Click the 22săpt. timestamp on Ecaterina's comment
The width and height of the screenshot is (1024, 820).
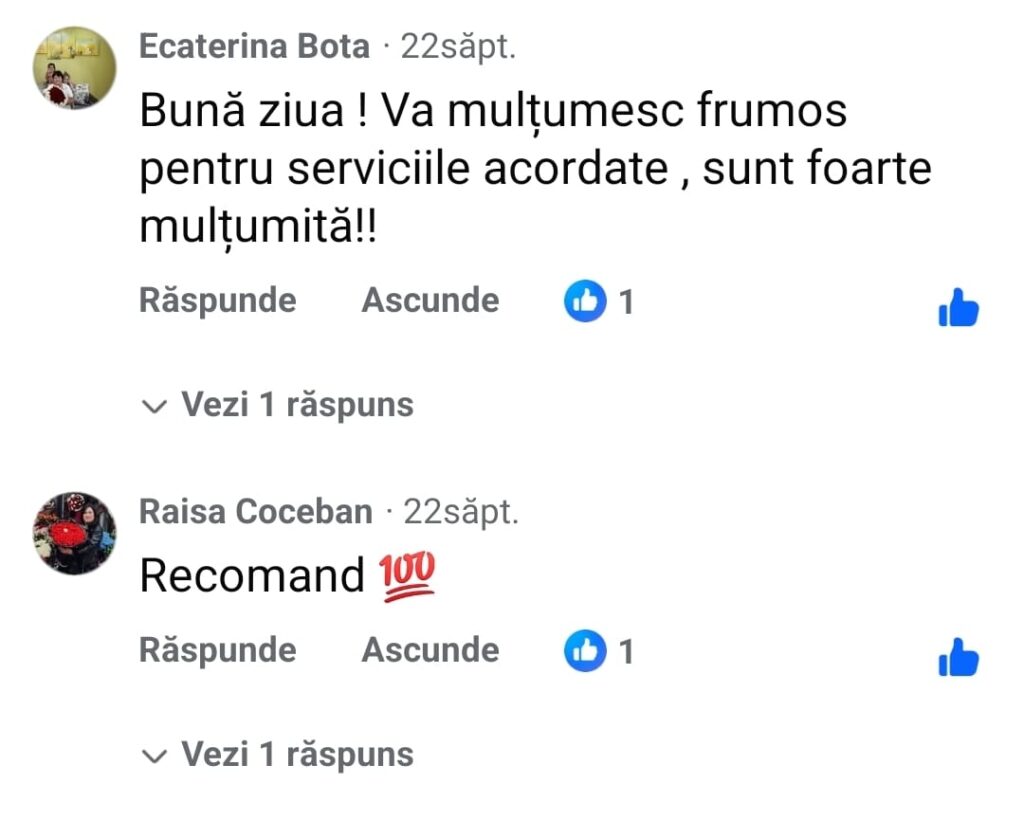(458, 46)
